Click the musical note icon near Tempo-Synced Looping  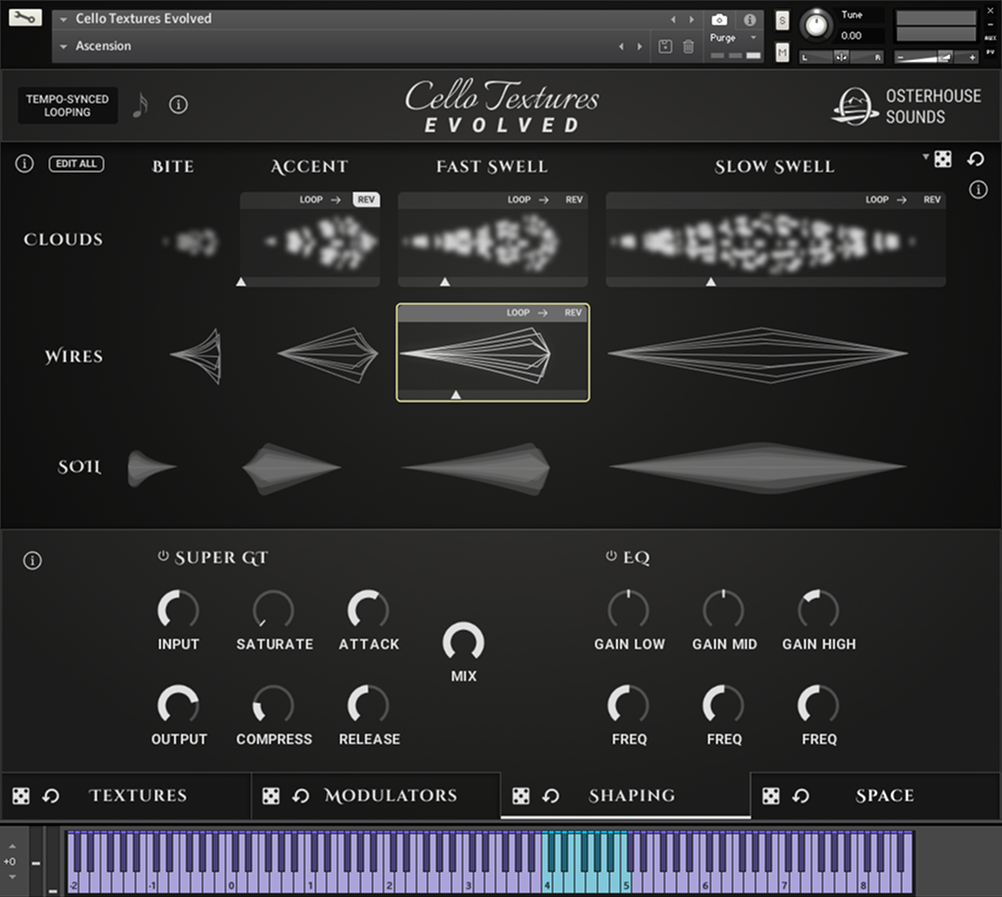[x=140, y=105]
